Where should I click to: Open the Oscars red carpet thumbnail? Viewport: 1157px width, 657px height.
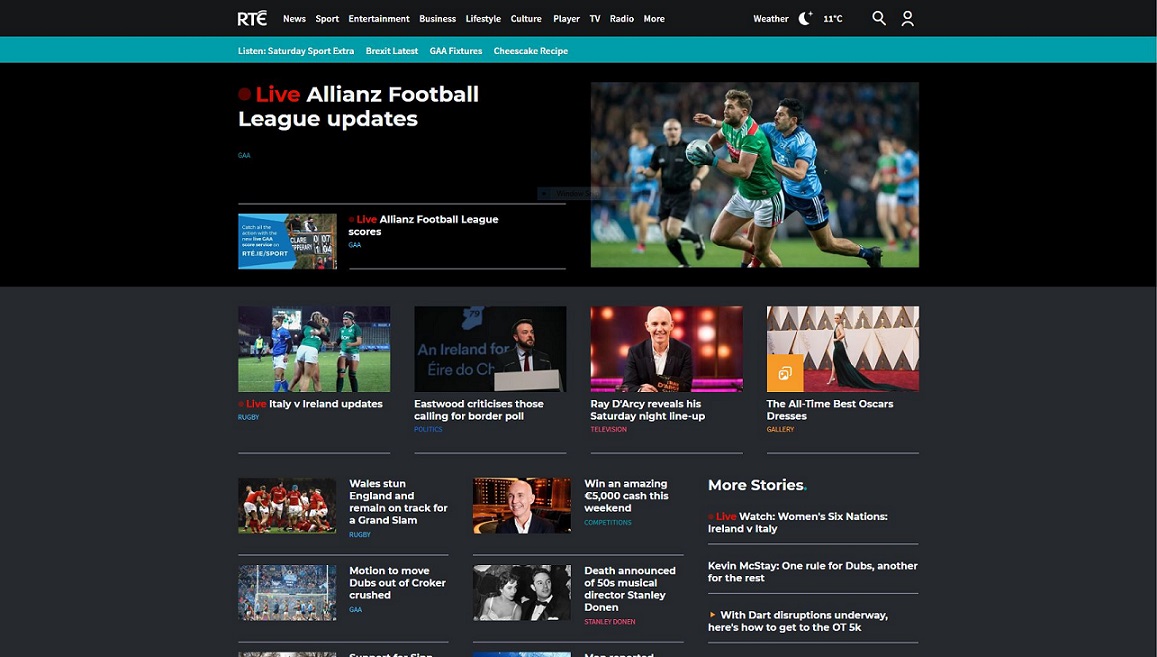coord(843,349)
